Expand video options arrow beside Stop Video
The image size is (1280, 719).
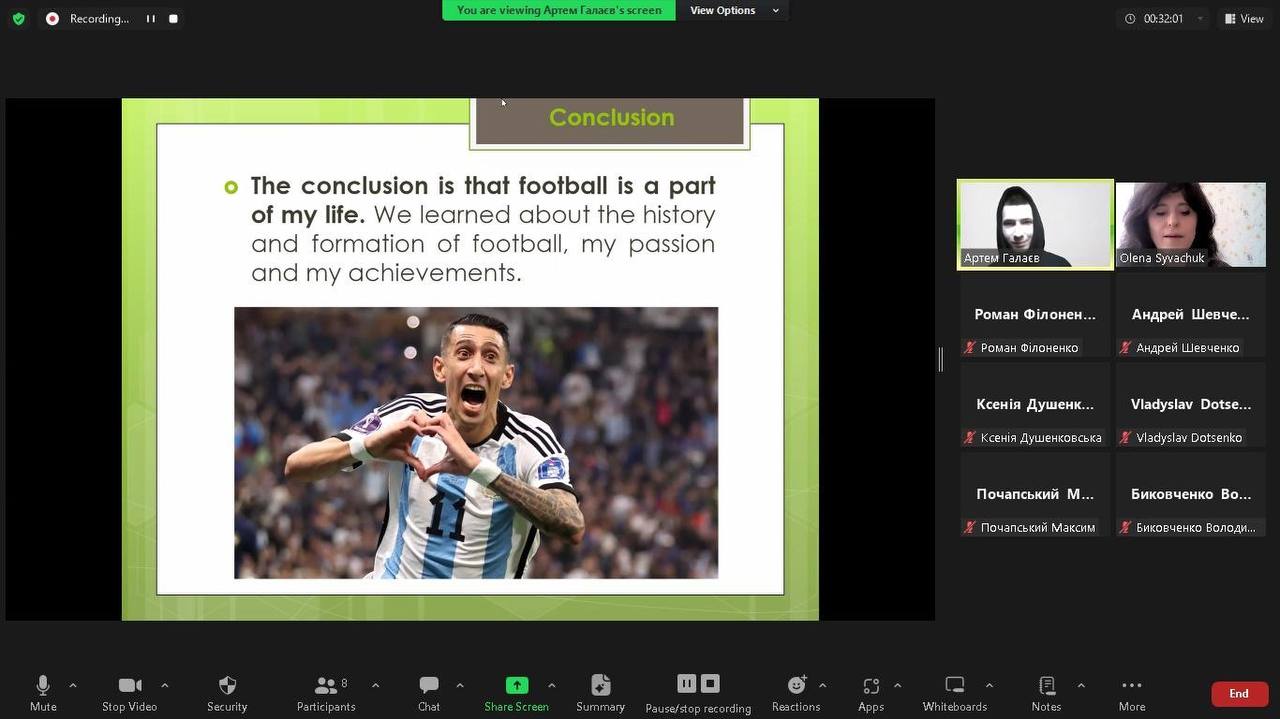pos(165,685)
